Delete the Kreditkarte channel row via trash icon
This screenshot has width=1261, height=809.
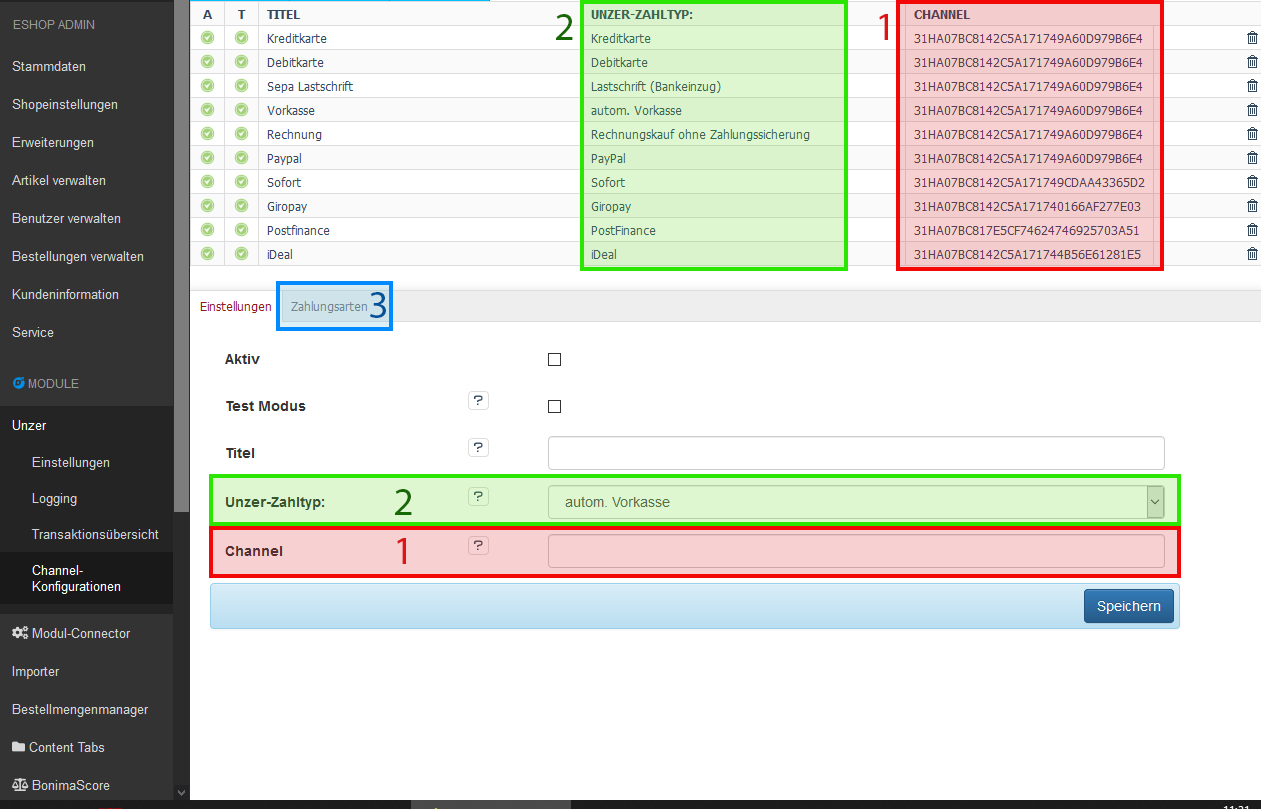click(1252, 38)
